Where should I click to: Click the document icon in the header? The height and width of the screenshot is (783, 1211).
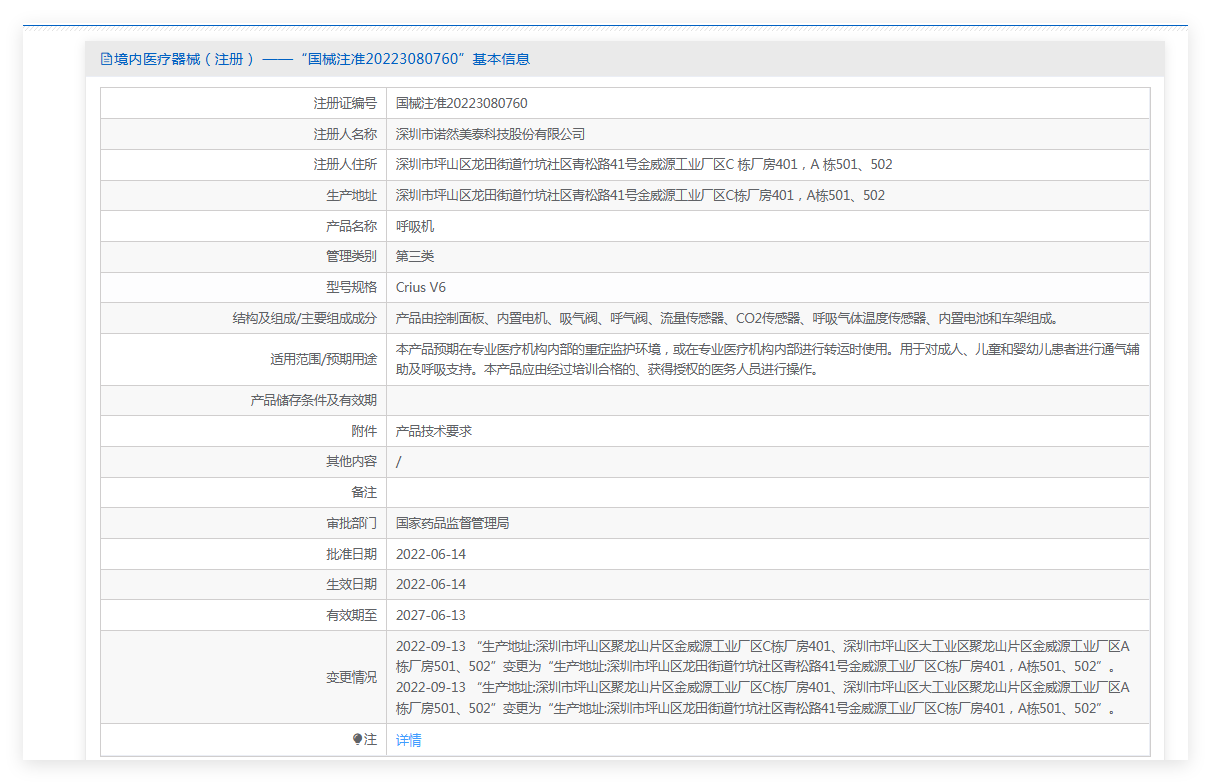[x=106, y=59]
